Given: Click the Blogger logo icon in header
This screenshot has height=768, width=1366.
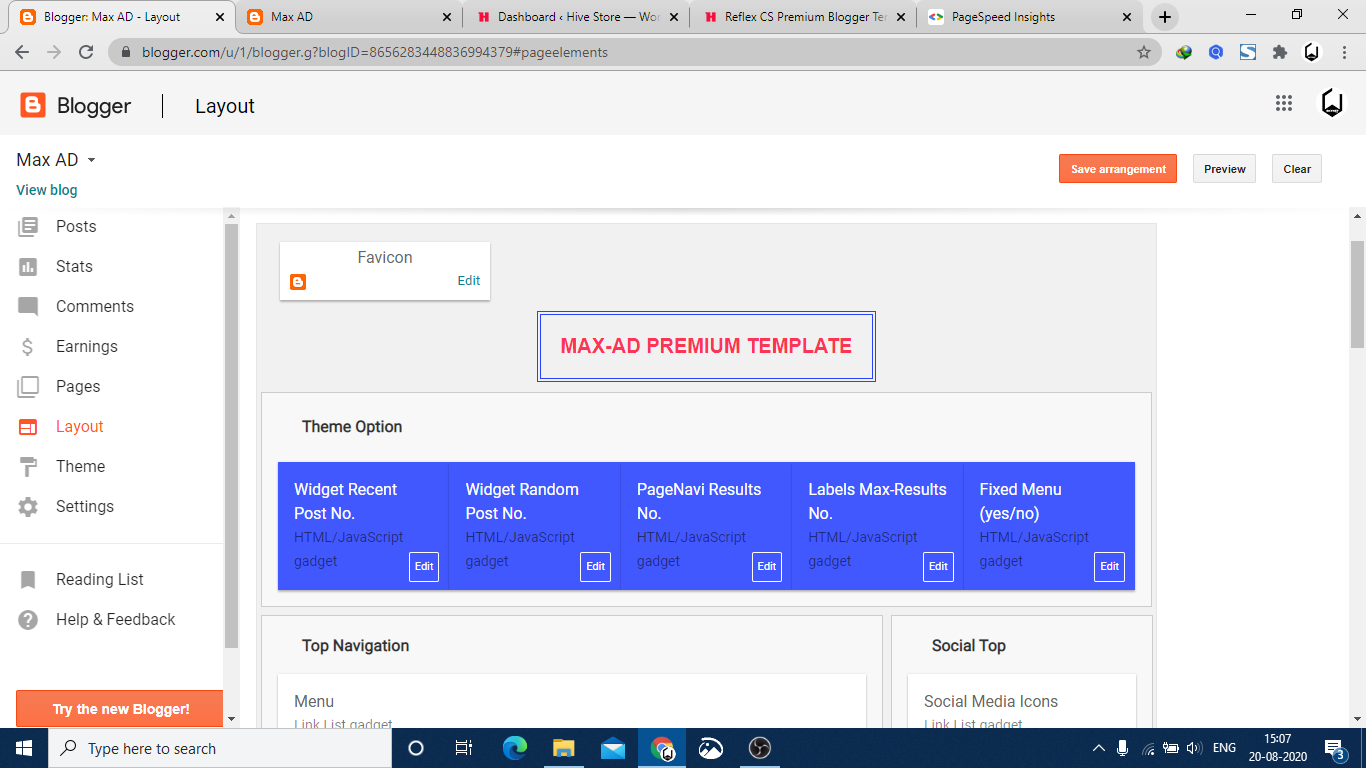Looking at the screenshot, I should pyautogui.click(x=33, y=105).
